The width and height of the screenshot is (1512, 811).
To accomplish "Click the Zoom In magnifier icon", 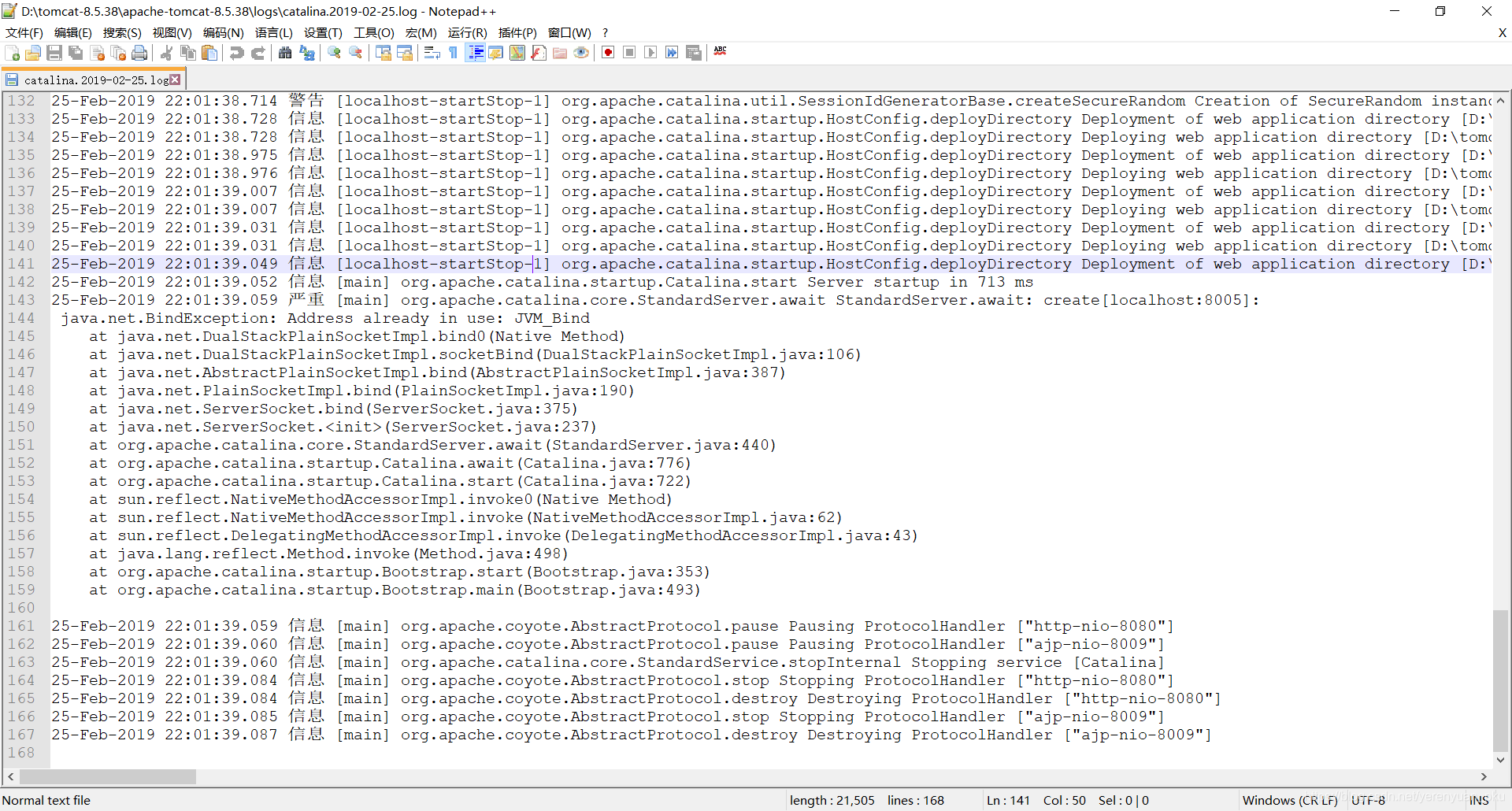I will 335,53.
